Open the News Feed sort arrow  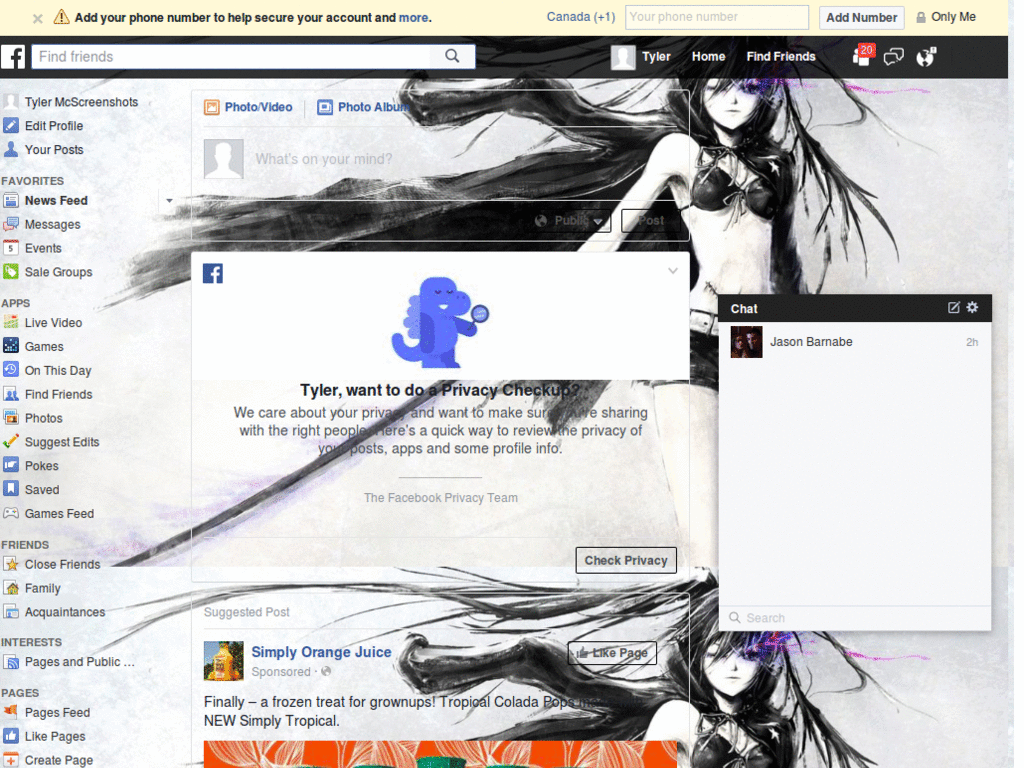pos(169,200)
